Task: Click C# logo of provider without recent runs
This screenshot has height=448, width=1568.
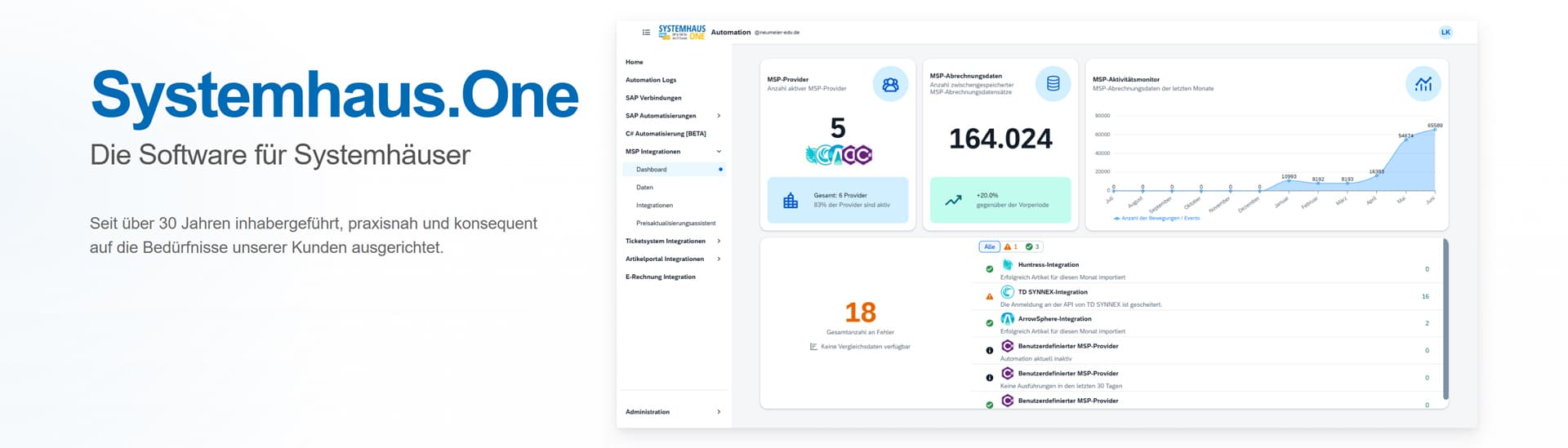Action: (1007, 373)
